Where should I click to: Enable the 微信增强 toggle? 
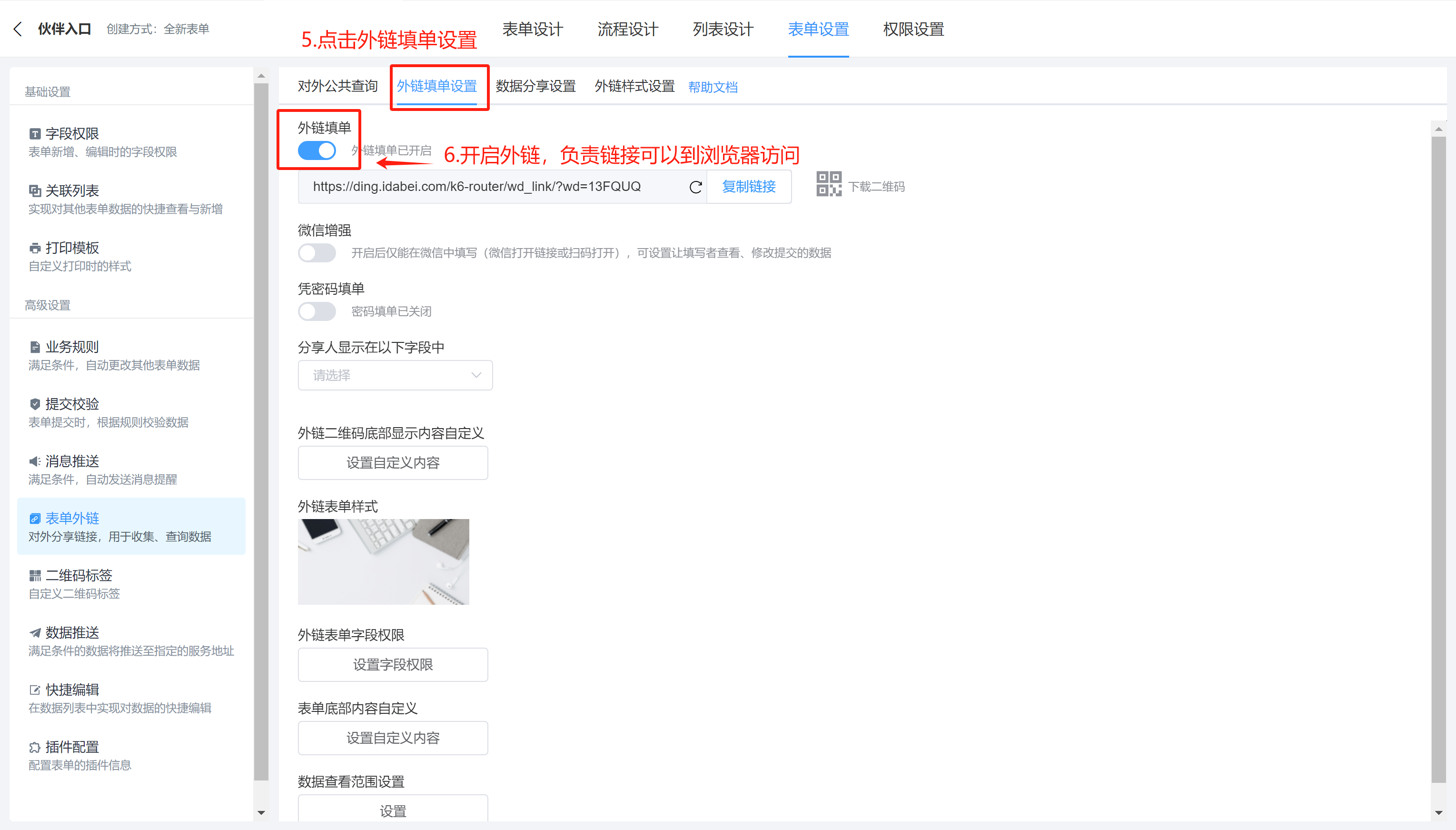317,252
